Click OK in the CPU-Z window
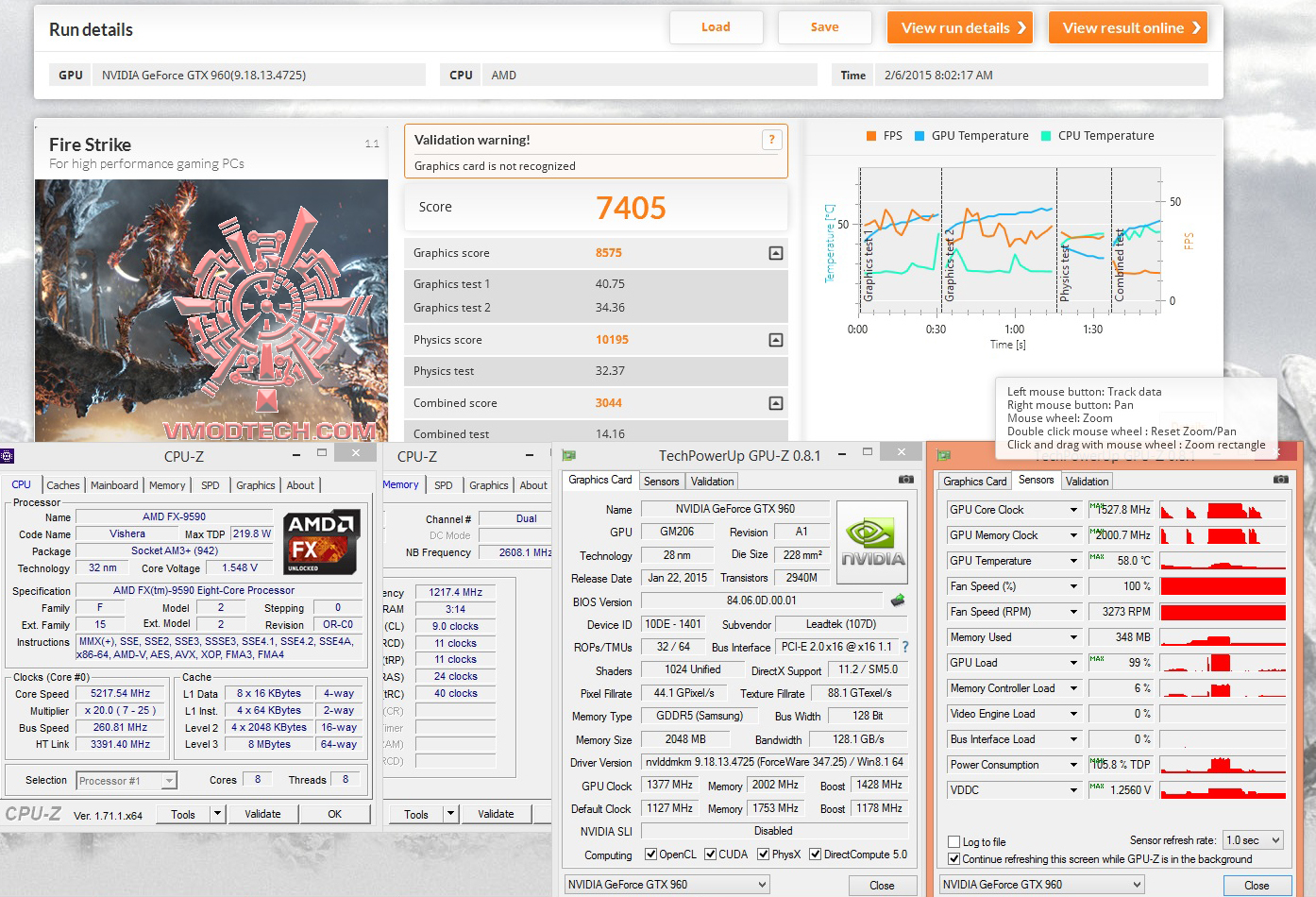1316x897 pixels. coord(335,814)
